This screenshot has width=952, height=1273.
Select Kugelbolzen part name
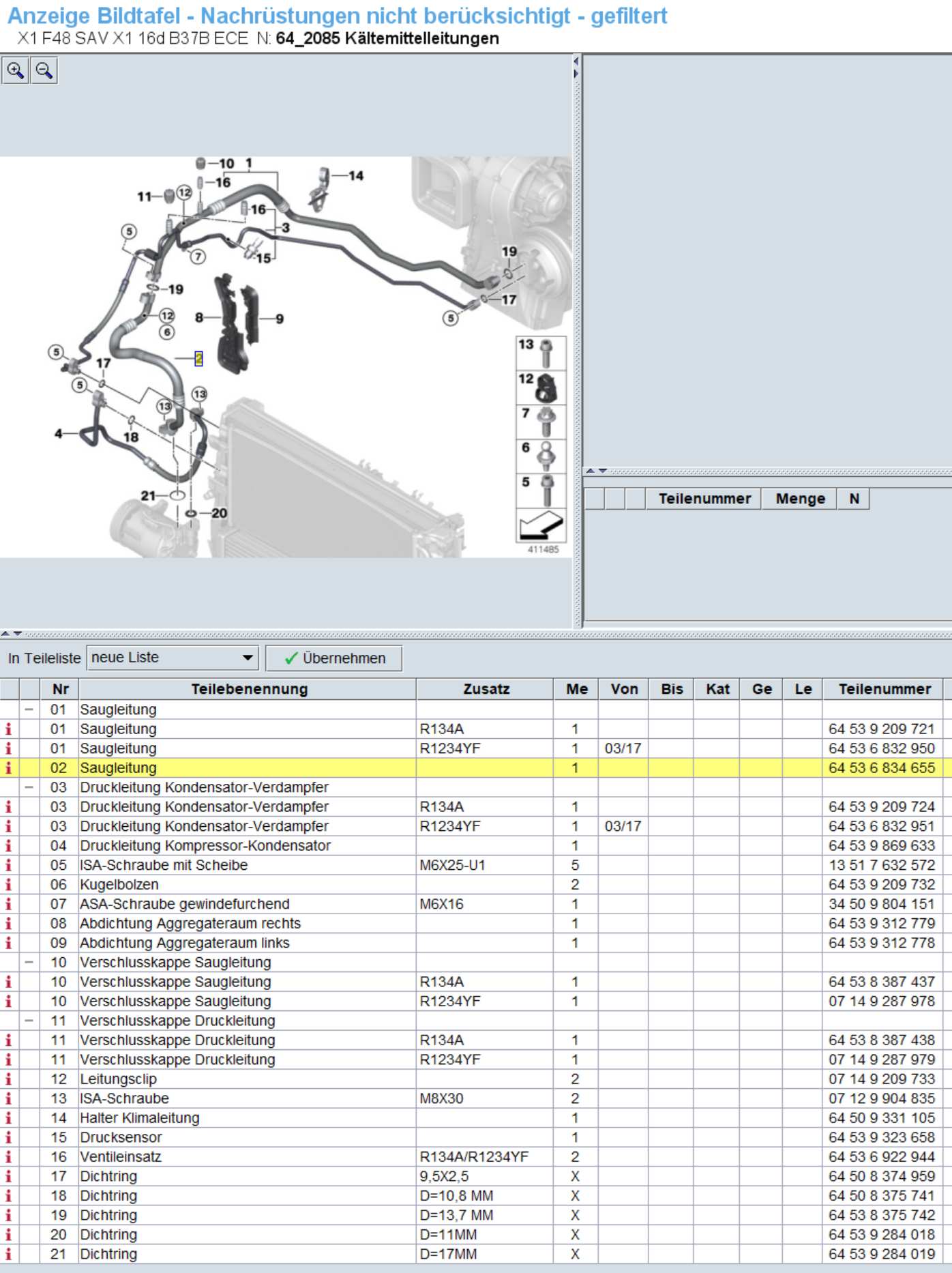[119, 884]
